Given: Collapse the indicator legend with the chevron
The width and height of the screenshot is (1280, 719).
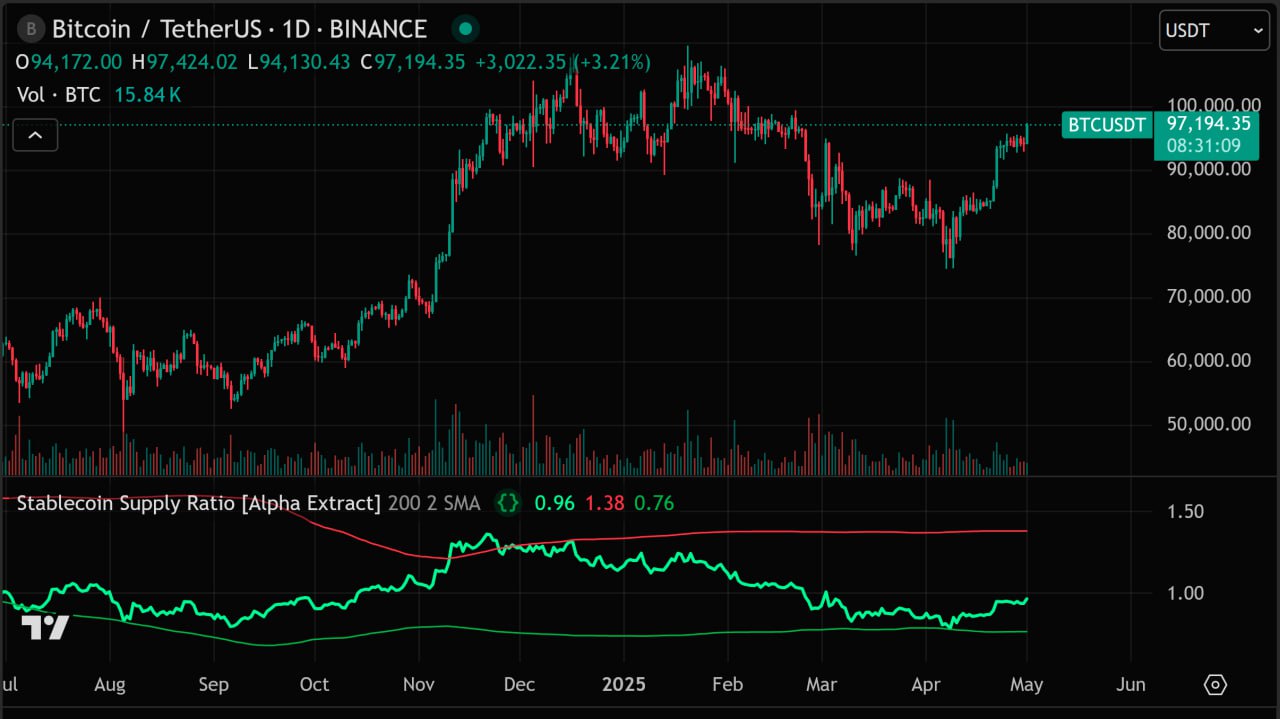Looking at the screenshot, I should coord(35,135).
